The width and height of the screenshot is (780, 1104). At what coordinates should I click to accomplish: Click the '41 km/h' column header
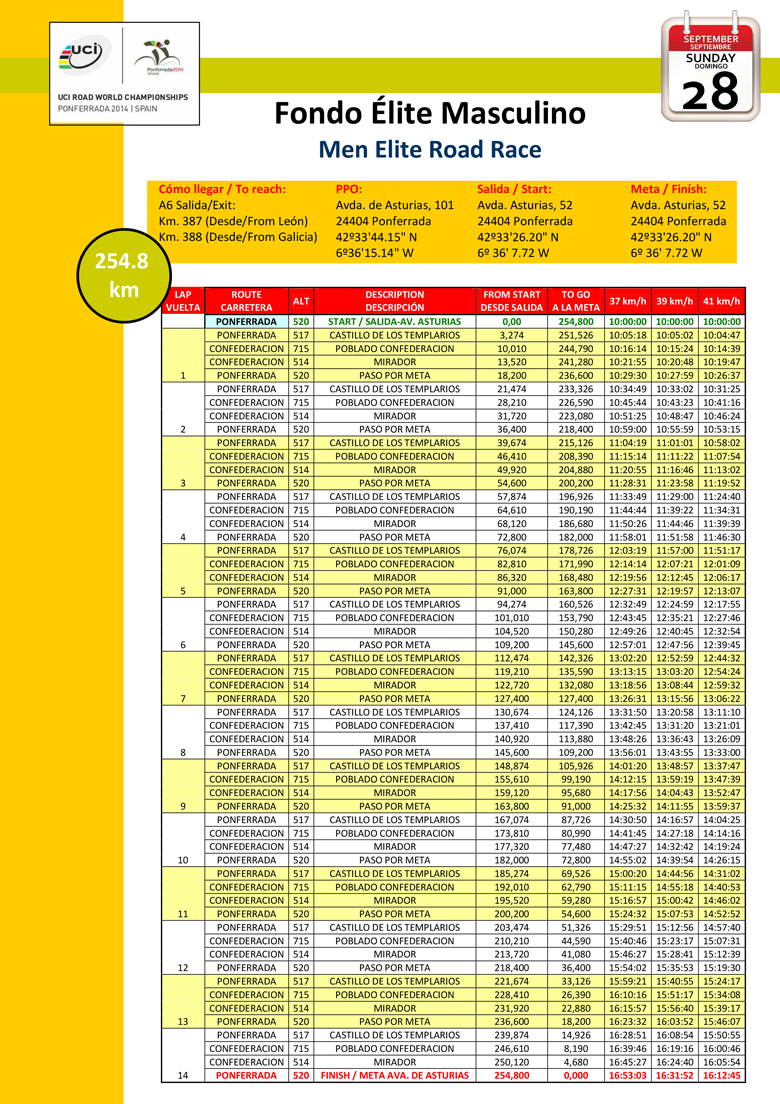click(x=722, y=301)
